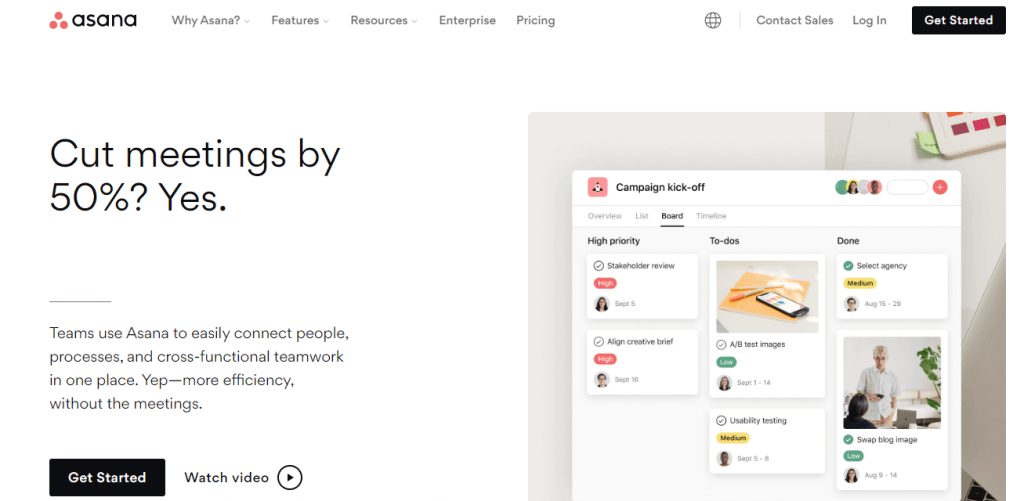1024x501 pixels.
Task: Click the Asana logo in header
Action: point(93,20)
